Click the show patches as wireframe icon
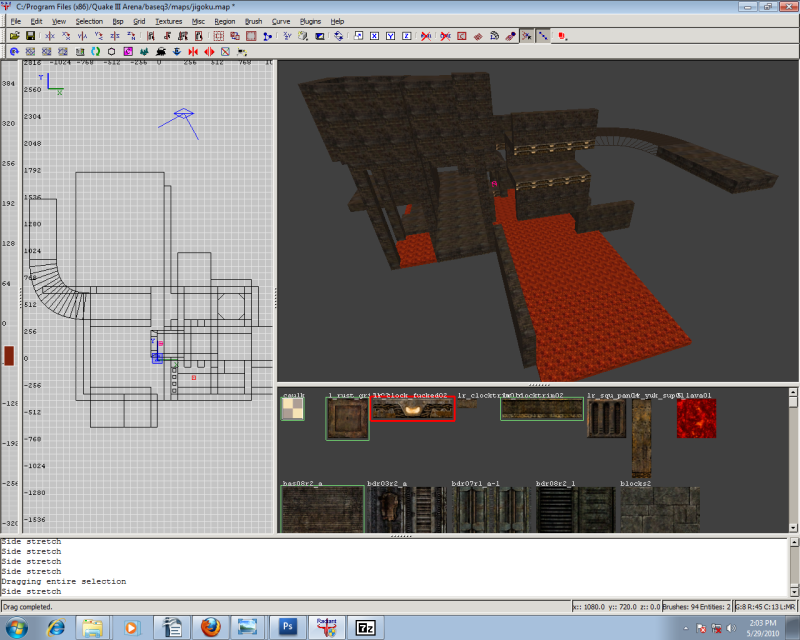Image resolution: width=800 pixels, height=640 pixels. tap(478, 36)
